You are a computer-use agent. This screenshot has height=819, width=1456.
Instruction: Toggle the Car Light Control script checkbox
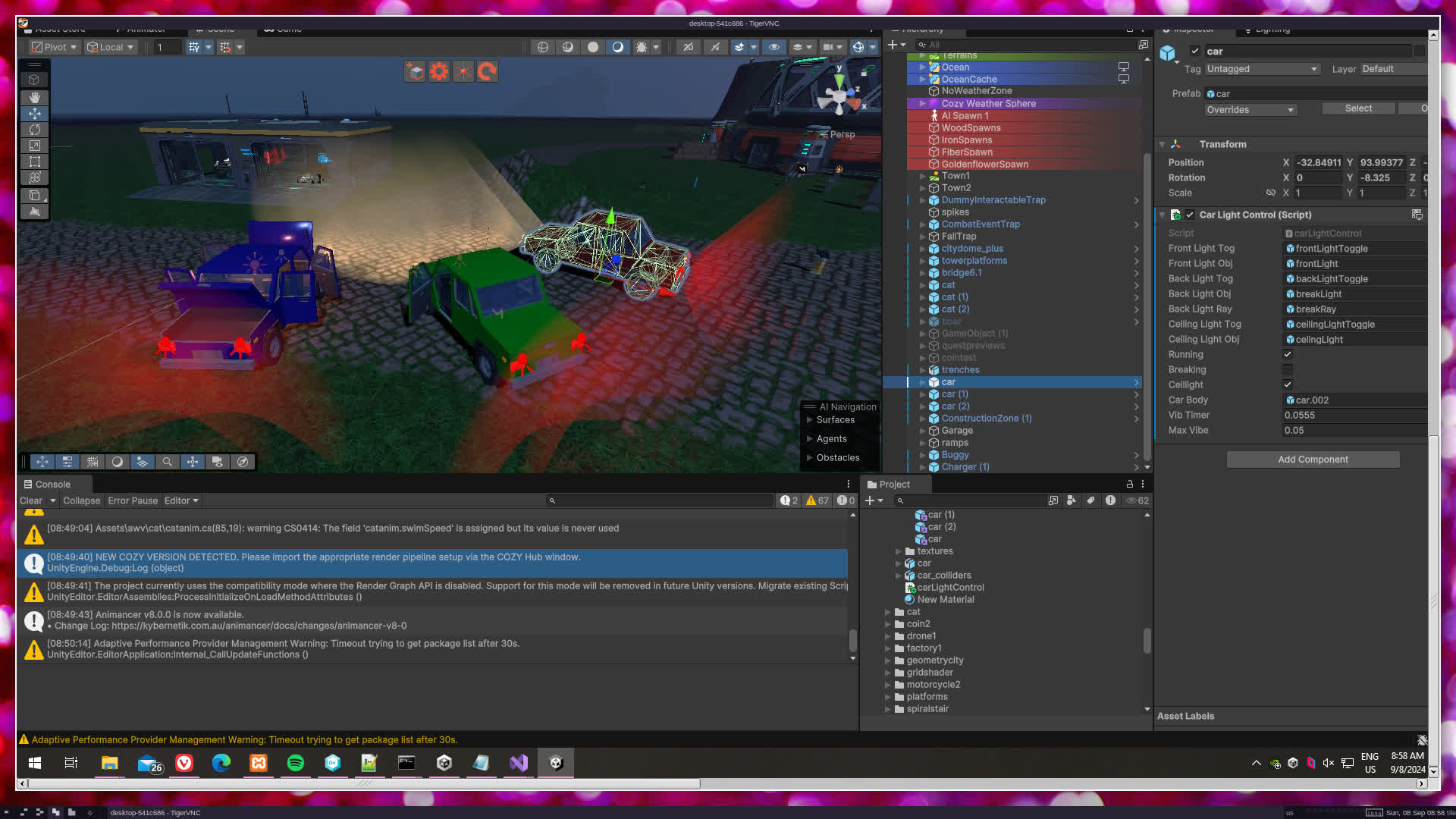click(x=1190, y=215)
